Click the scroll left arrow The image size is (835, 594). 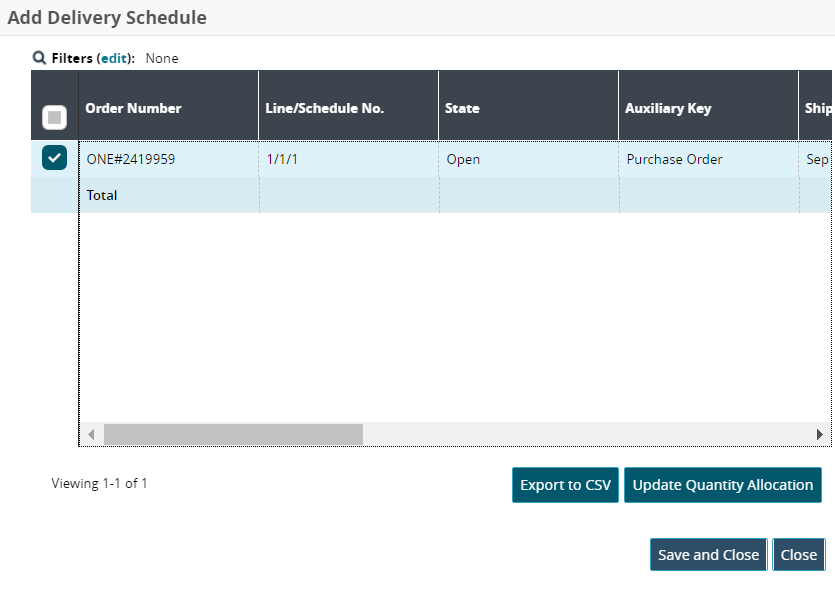[91, 434]
